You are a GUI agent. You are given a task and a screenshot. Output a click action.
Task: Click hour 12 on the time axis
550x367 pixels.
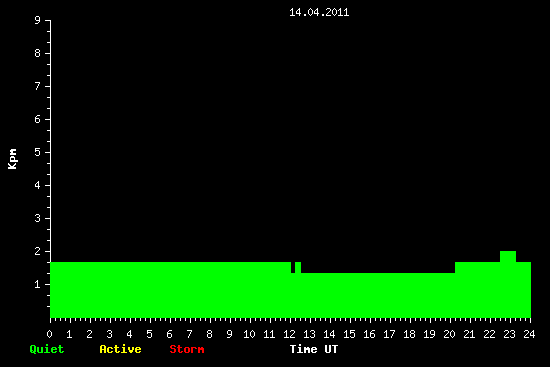[289, 334]
